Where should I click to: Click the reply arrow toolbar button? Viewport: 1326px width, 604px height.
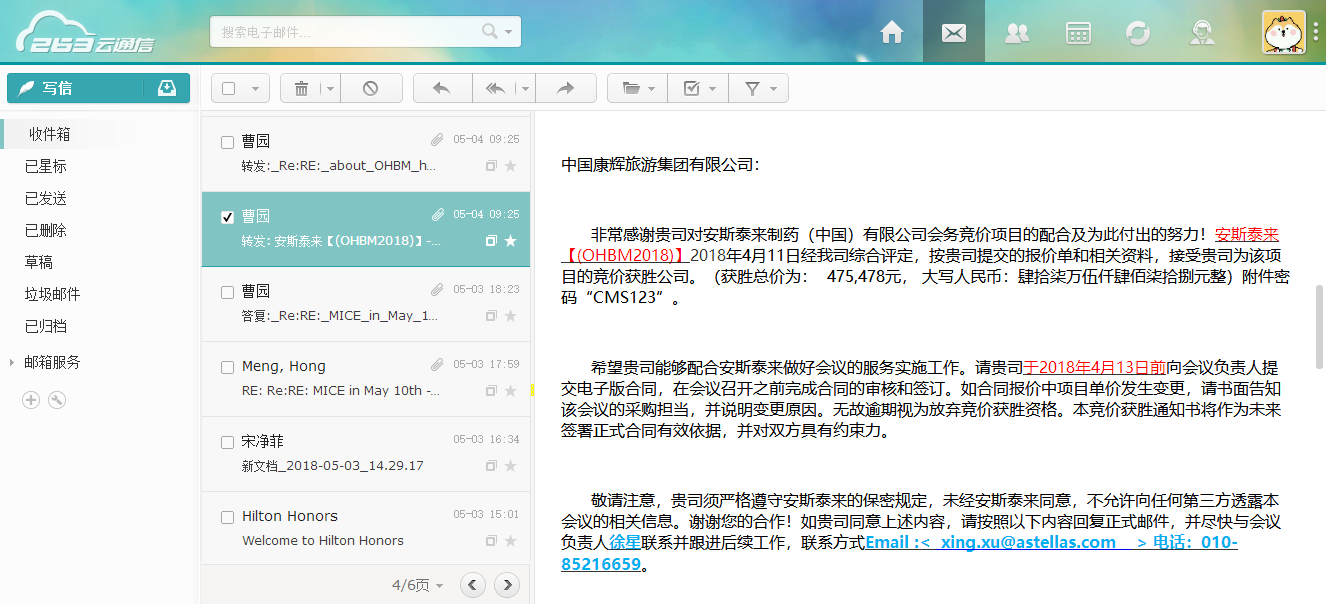pyautogui.click(x=441, y=88)
